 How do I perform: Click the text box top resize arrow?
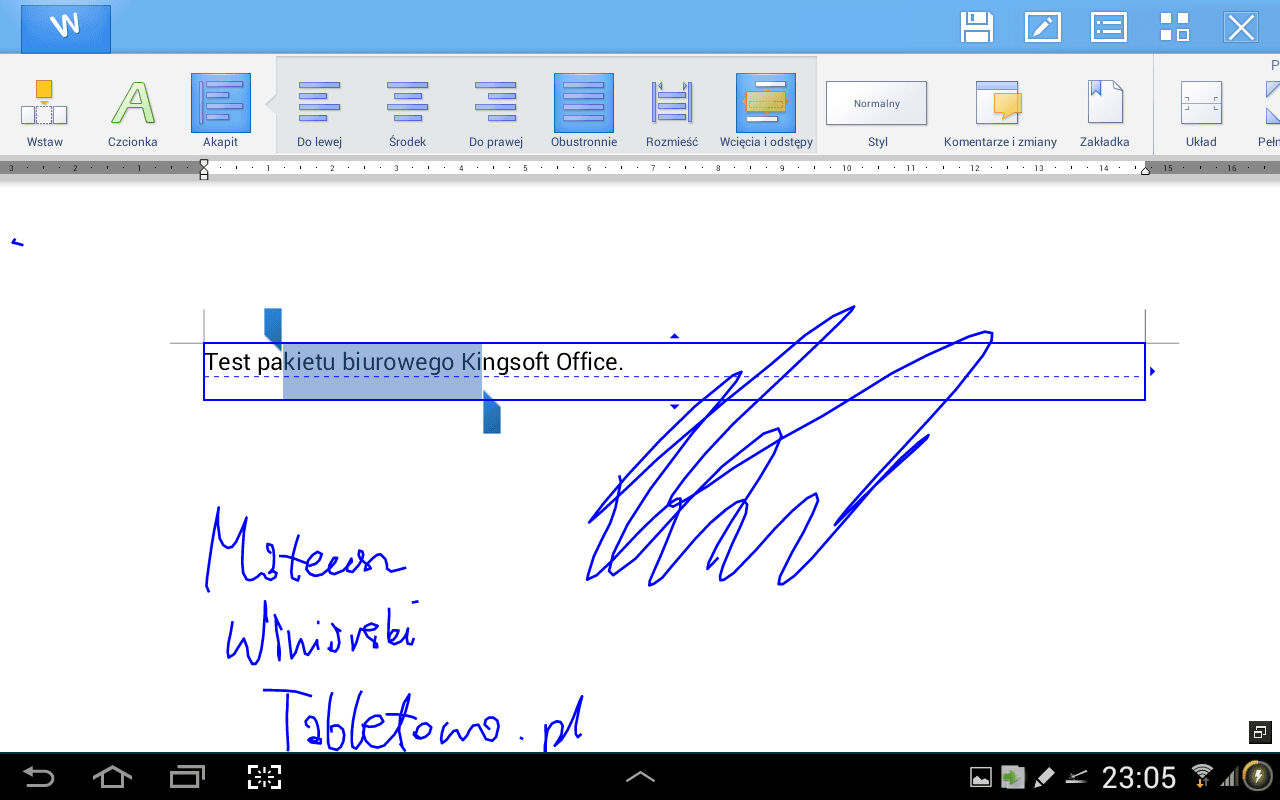pyautogui.click(x=674, y=336)
